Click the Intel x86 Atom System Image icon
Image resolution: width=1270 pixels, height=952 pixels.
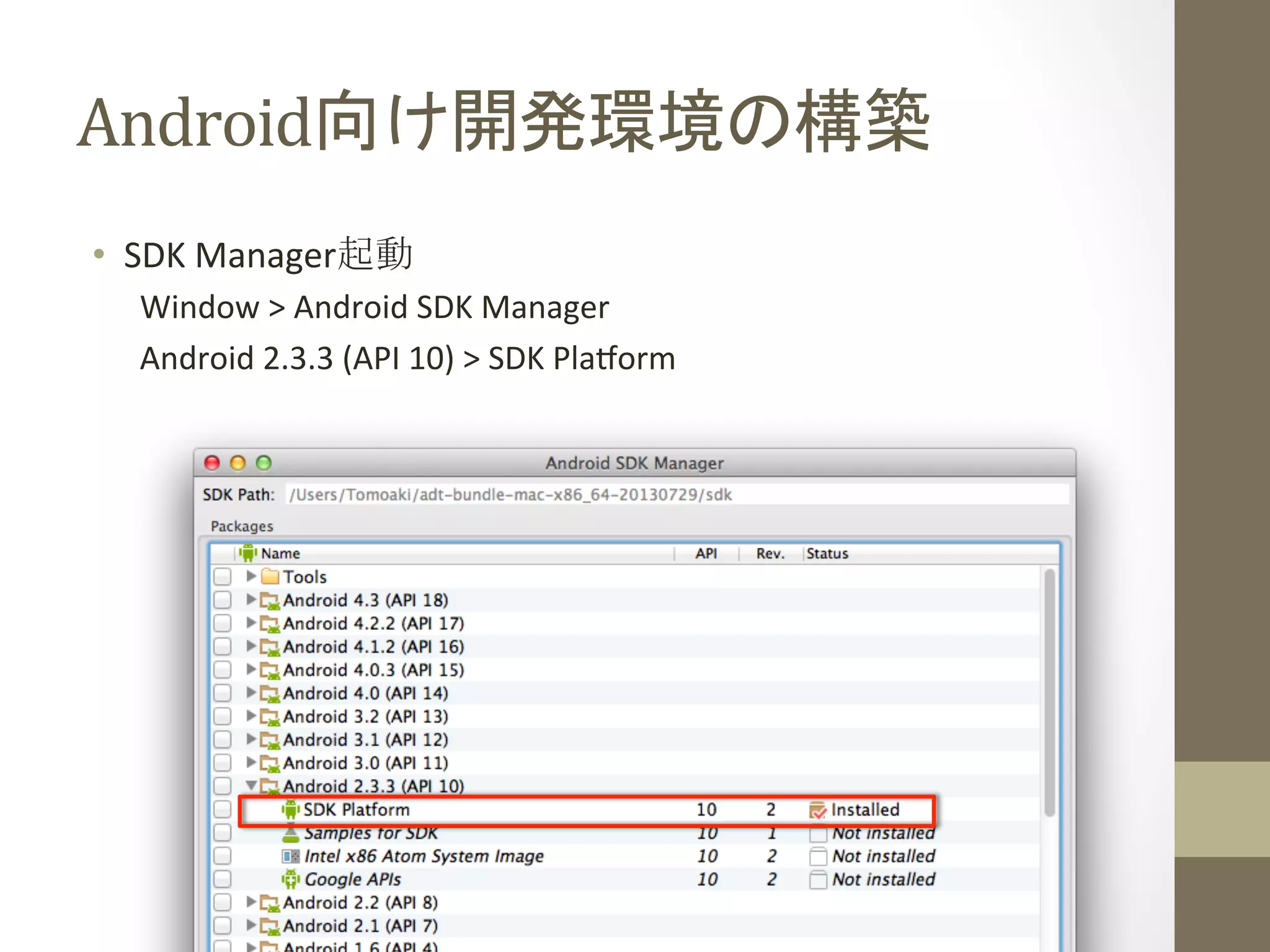[290, 857]
